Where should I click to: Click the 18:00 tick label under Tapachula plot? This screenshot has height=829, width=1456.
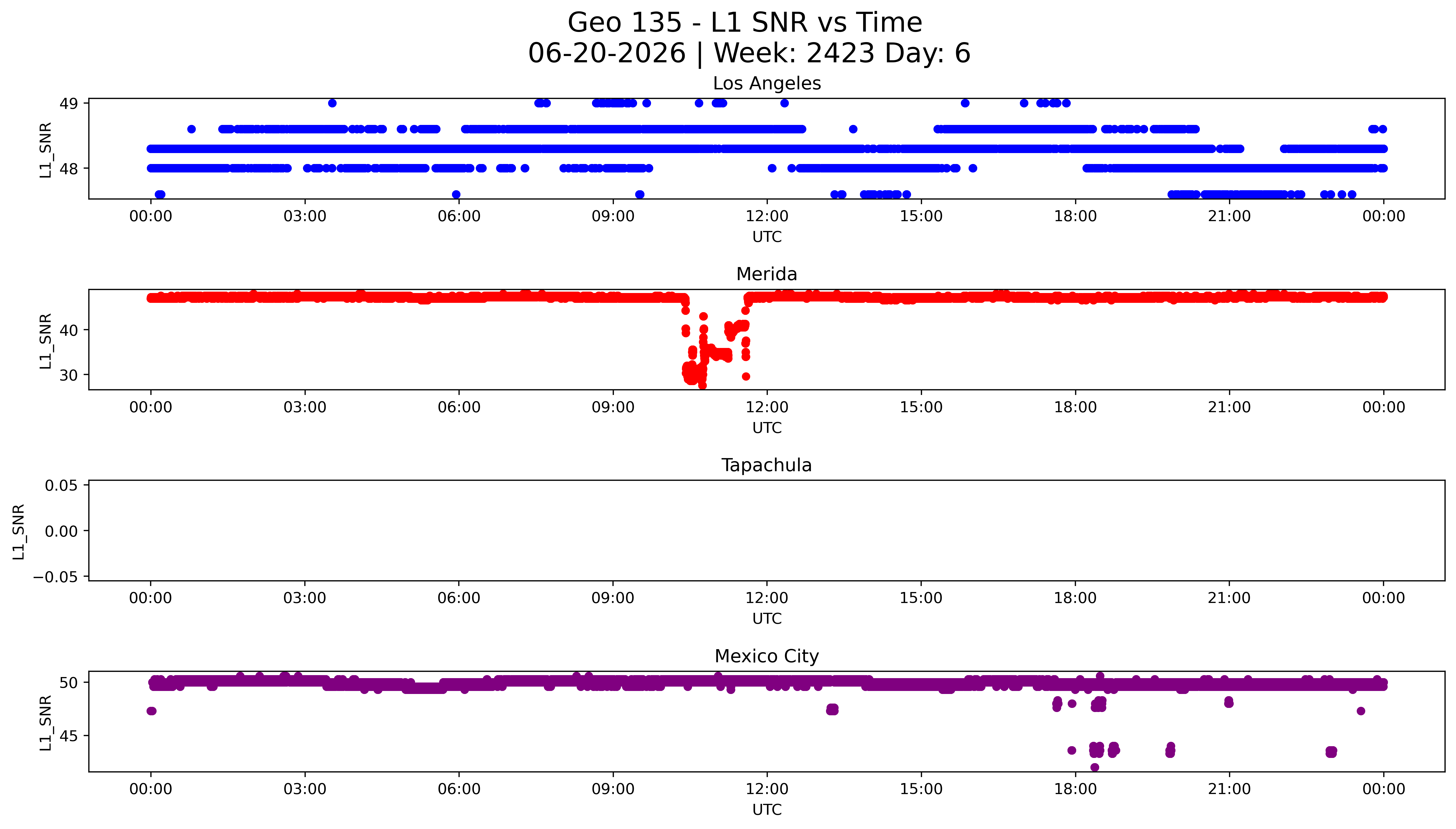(1075, 598)
